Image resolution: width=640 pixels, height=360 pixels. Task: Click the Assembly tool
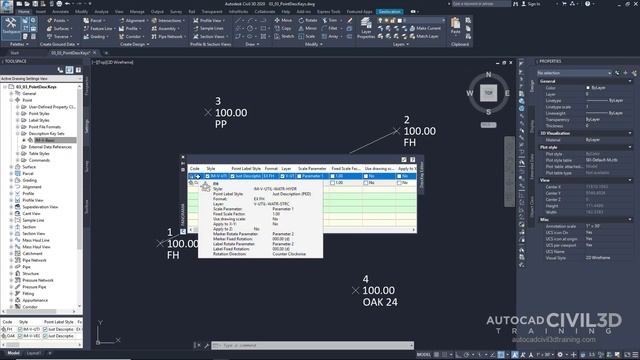click(164, 28)
